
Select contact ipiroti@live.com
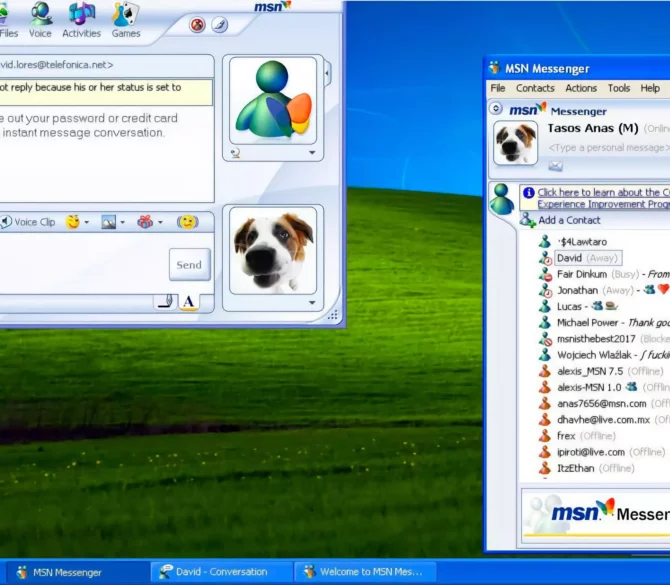tap(602, 452)
